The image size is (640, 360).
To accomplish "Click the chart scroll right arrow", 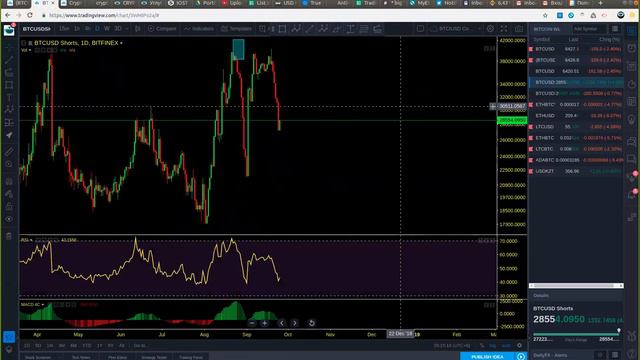I will coord(295,323).
